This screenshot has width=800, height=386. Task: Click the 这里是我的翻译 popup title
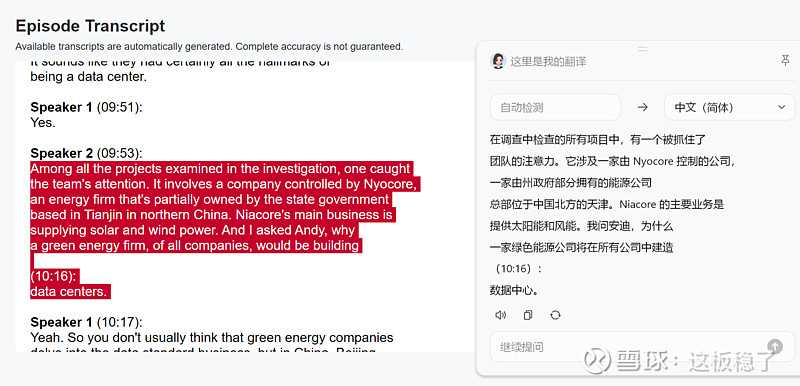[x=548, y=62]
